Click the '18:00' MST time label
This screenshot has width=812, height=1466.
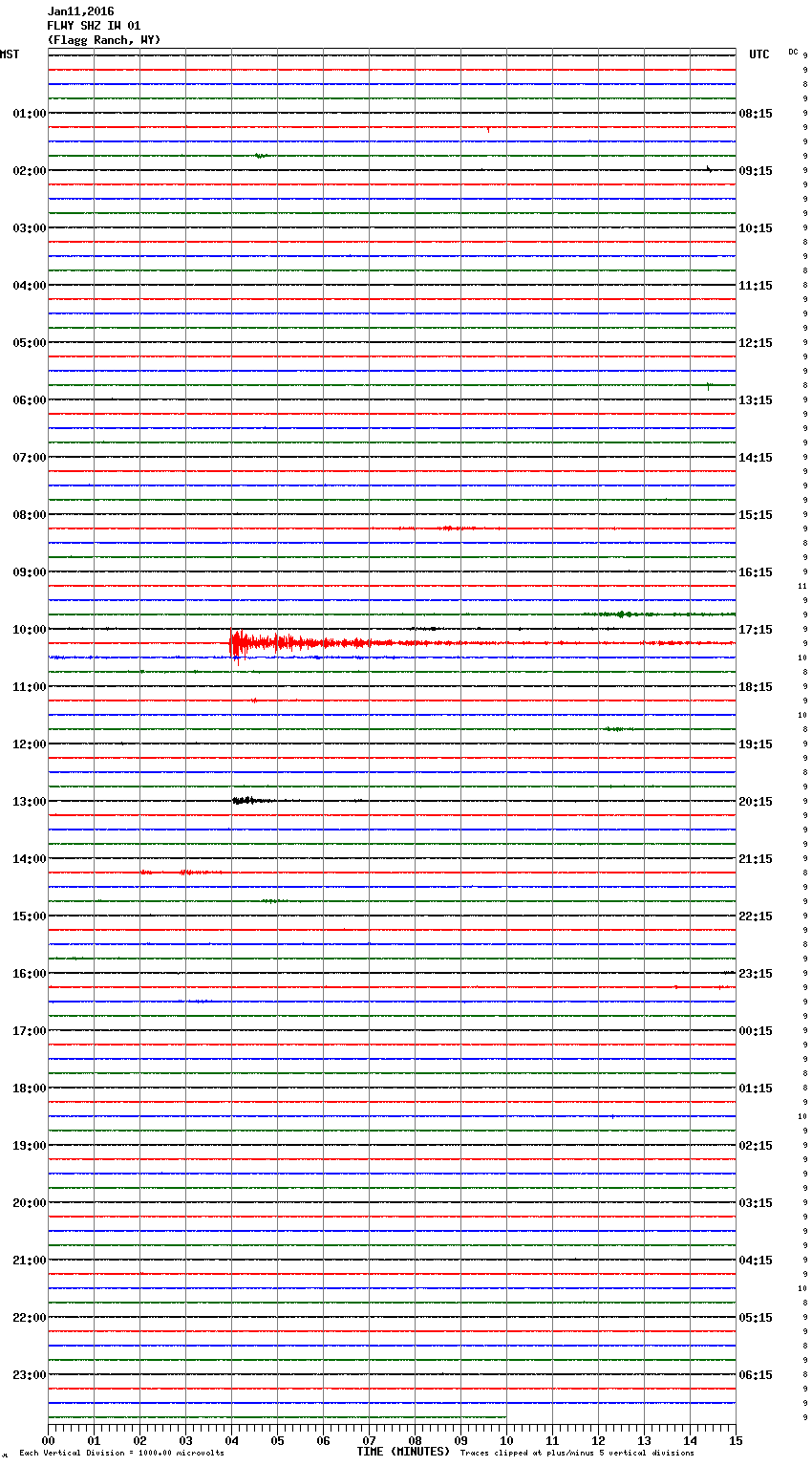coord(30,1089)
